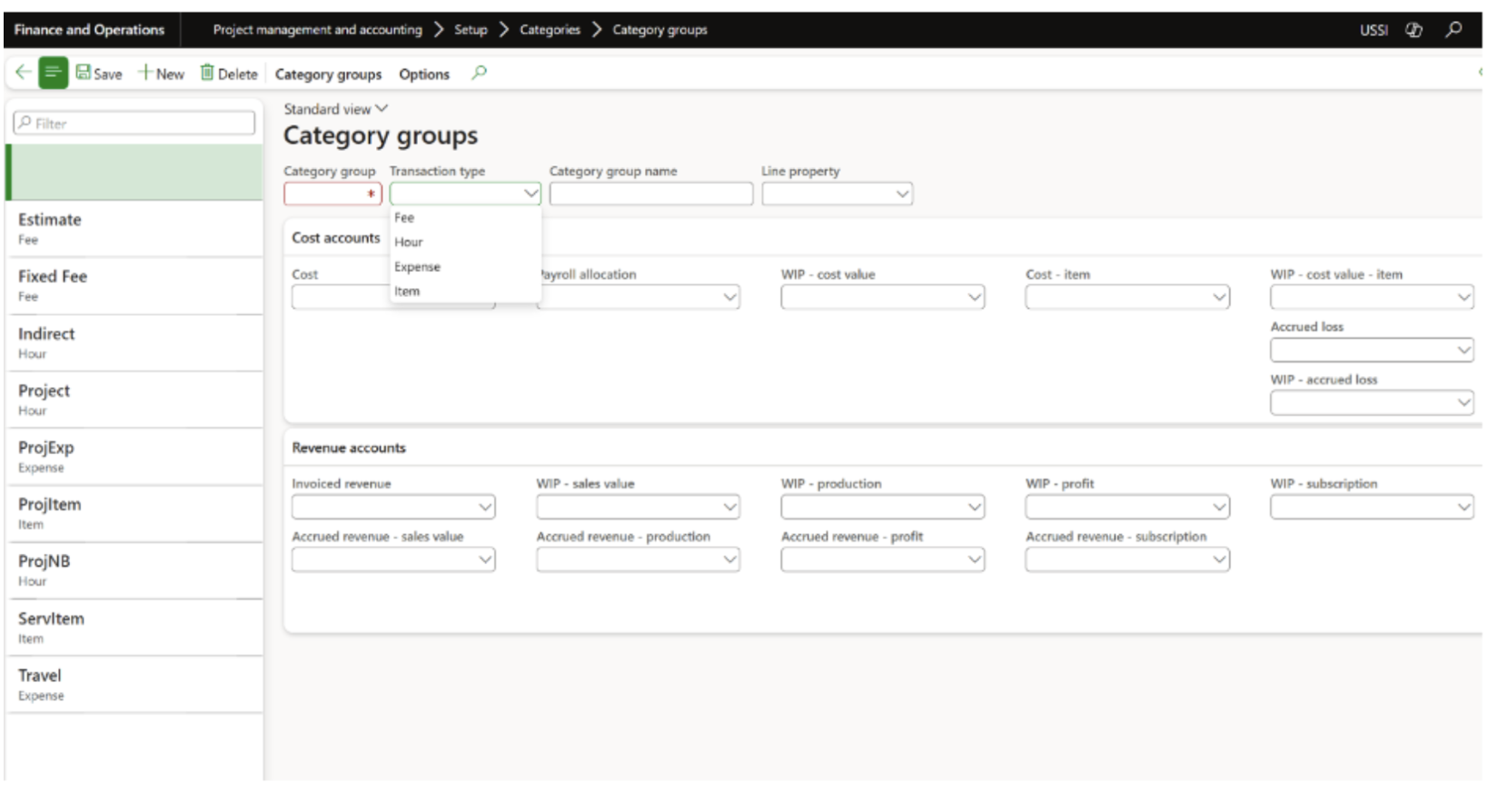
Task: Toggle the green list pane icon
Action: [53, 73]
